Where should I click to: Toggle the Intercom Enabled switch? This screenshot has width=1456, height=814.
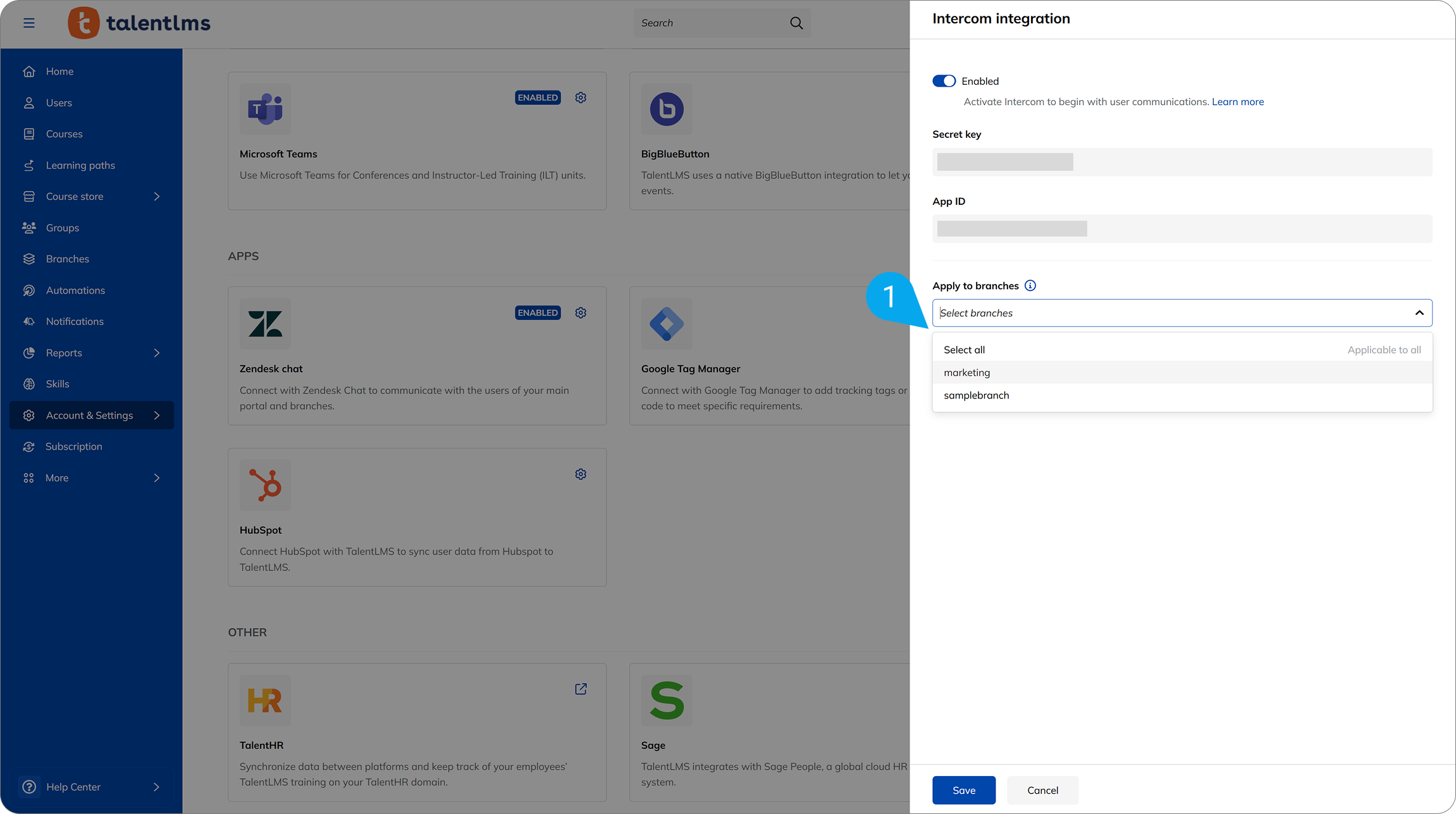tap(944, 81)
